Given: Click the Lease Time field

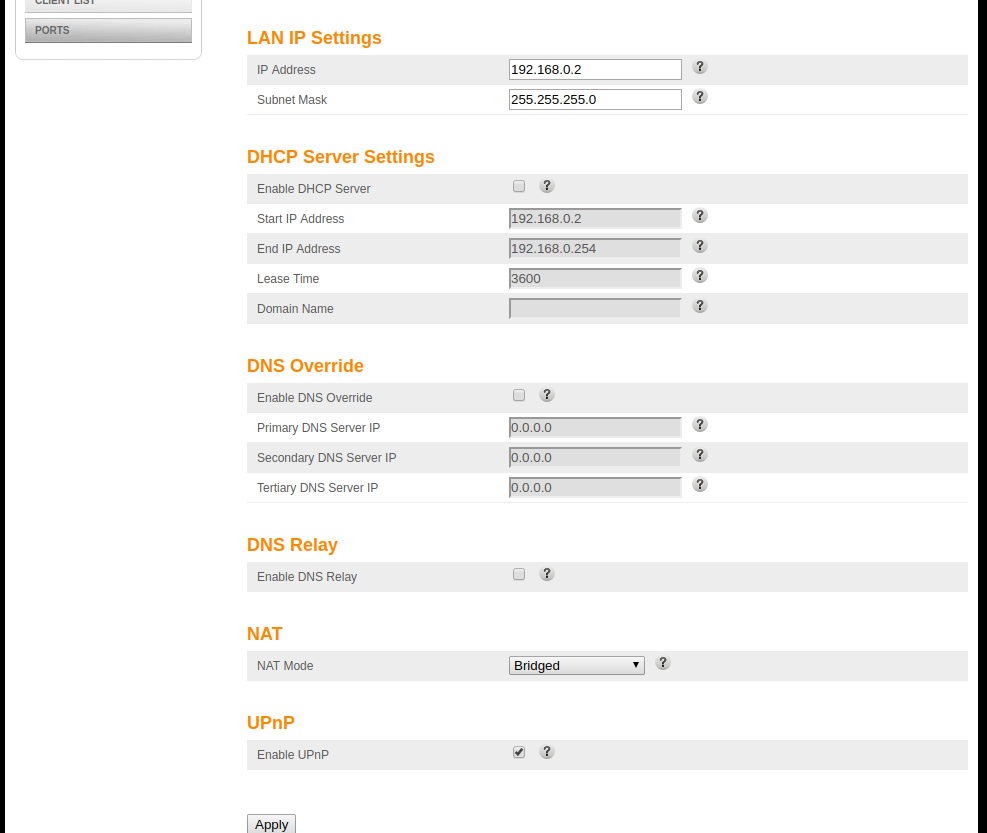Looking at the screenshot, I should point(595,278).
